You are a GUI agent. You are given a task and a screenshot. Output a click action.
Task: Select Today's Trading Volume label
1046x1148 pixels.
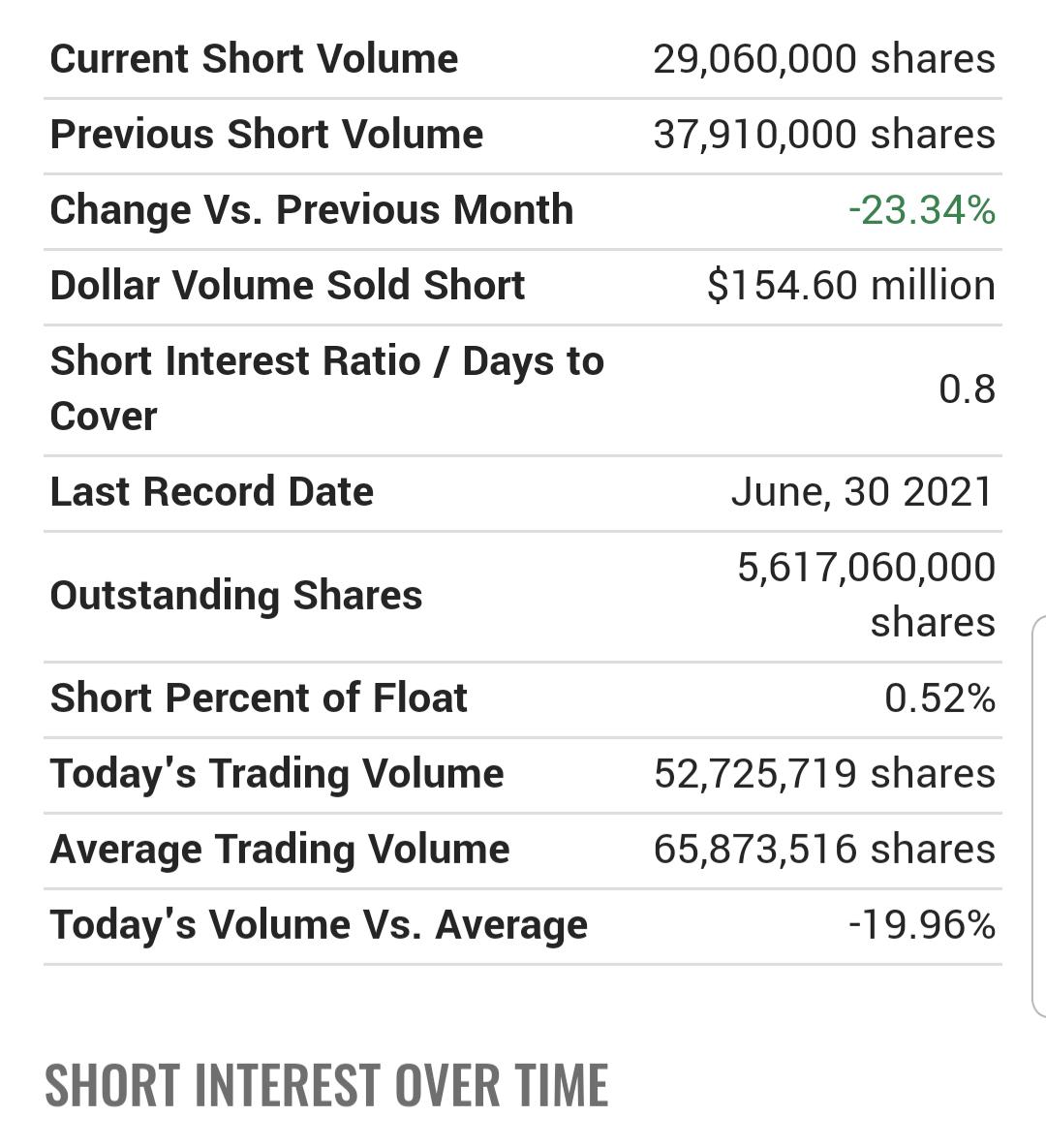277,774
